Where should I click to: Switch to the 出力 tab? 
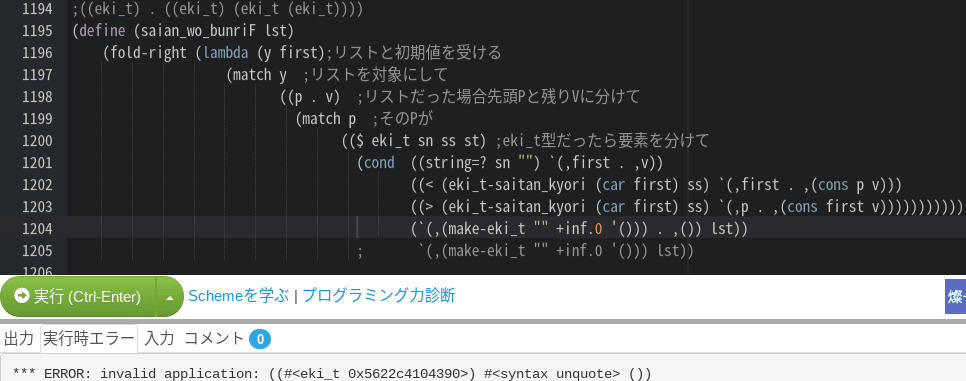(x=19, y=338)
